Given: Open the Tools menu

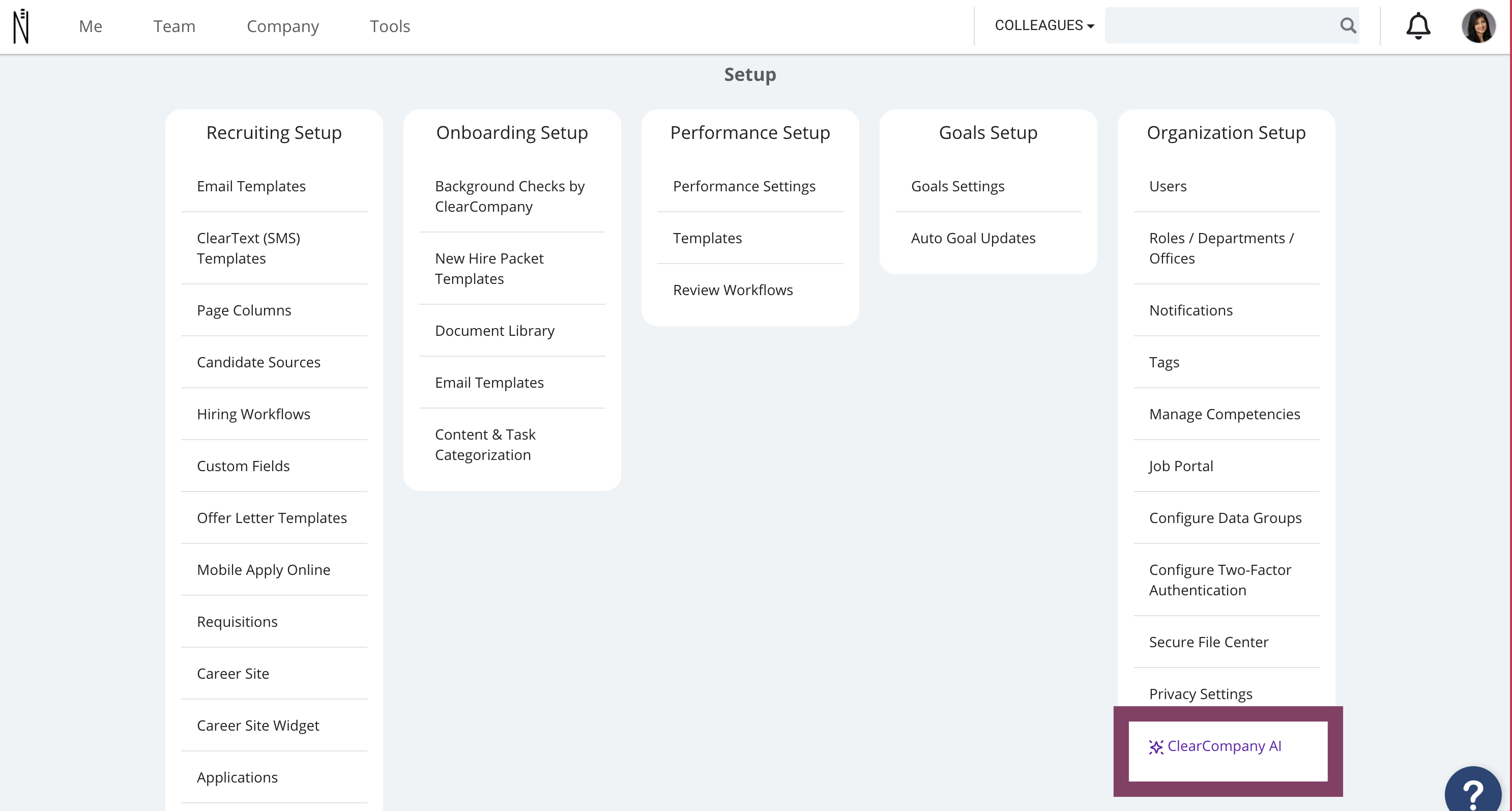Looking at the screenshot, I should tap(390, 26).
